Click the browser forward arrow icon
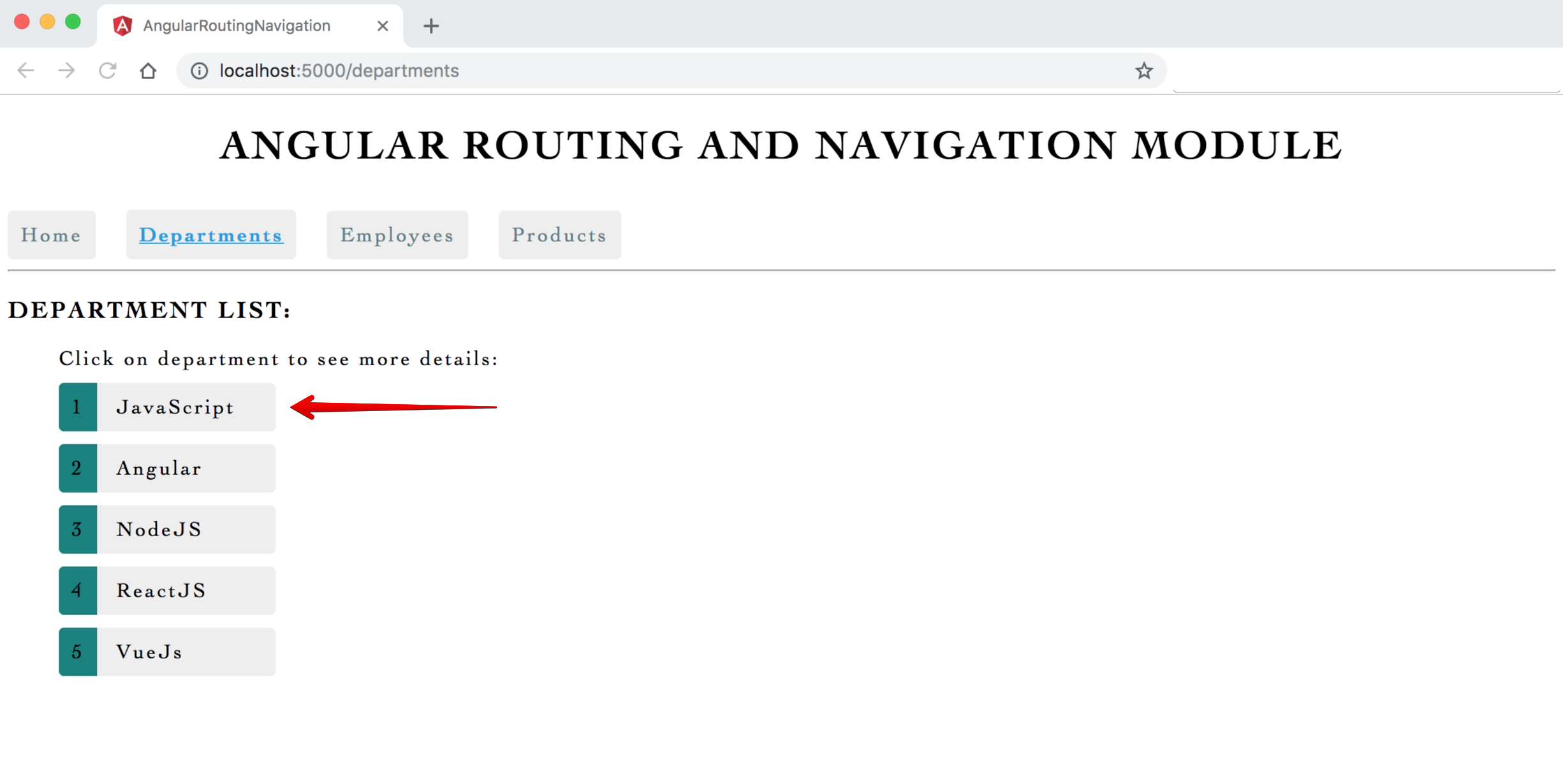The width and height of the screenshot is (1563, 784). point(66,71)
